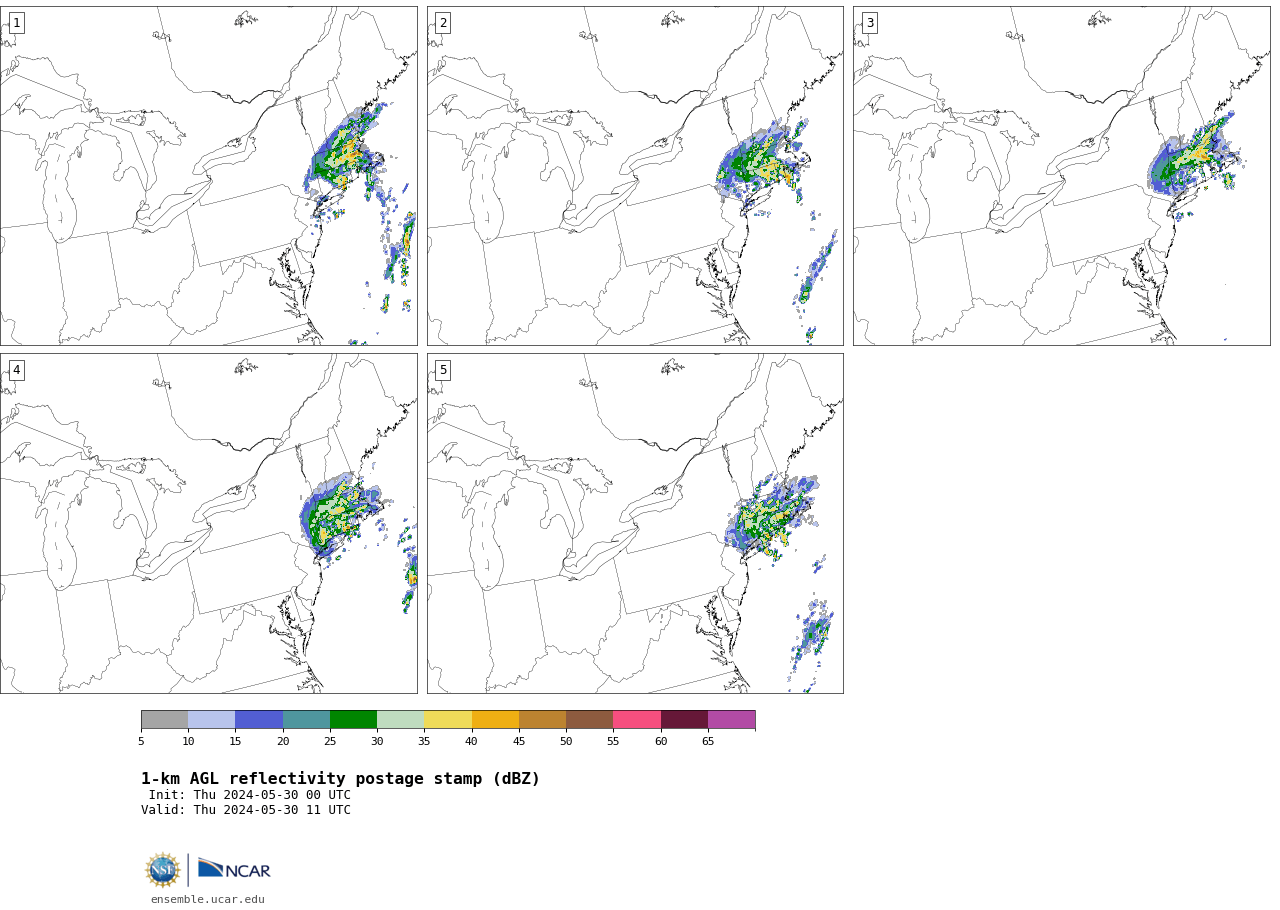Image resolution: width=1280 pixels, height=910 pixels.
Task: Select the light blue 10-15 dBZ swatch
Action: (212, 720)
